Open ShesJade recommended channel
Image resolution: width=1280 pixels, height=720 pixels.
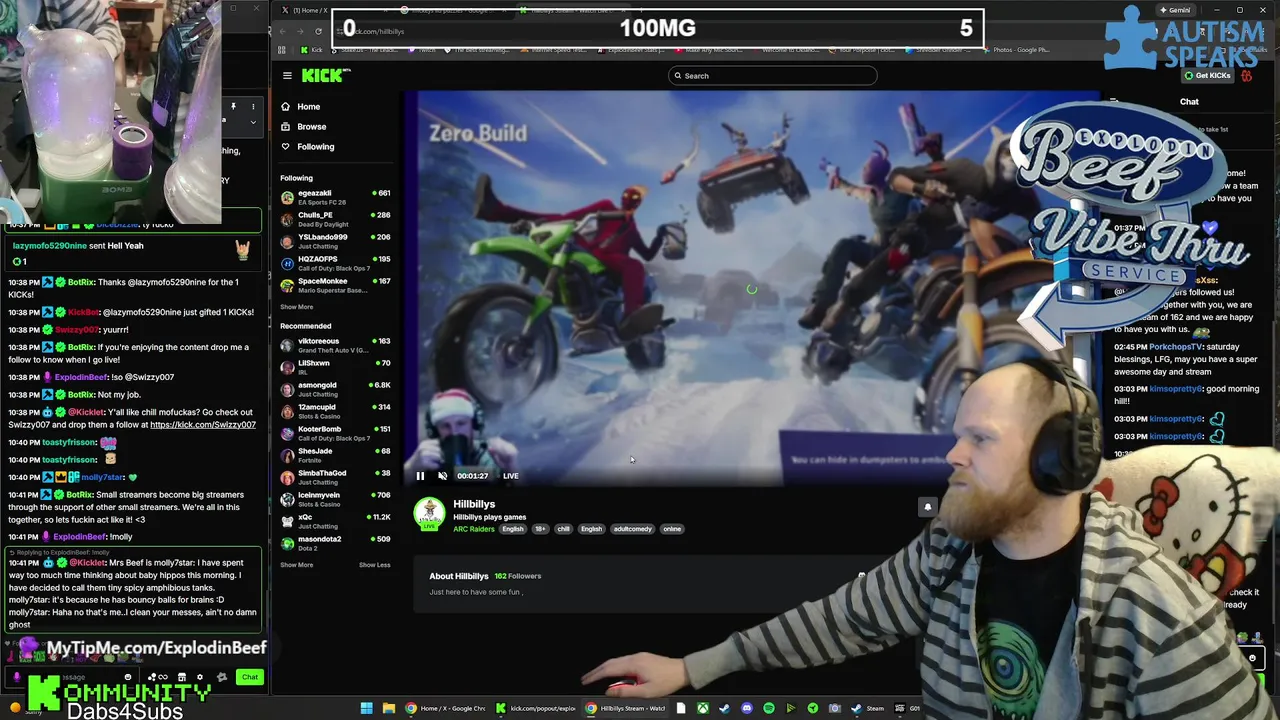click(x=335, y=455)
